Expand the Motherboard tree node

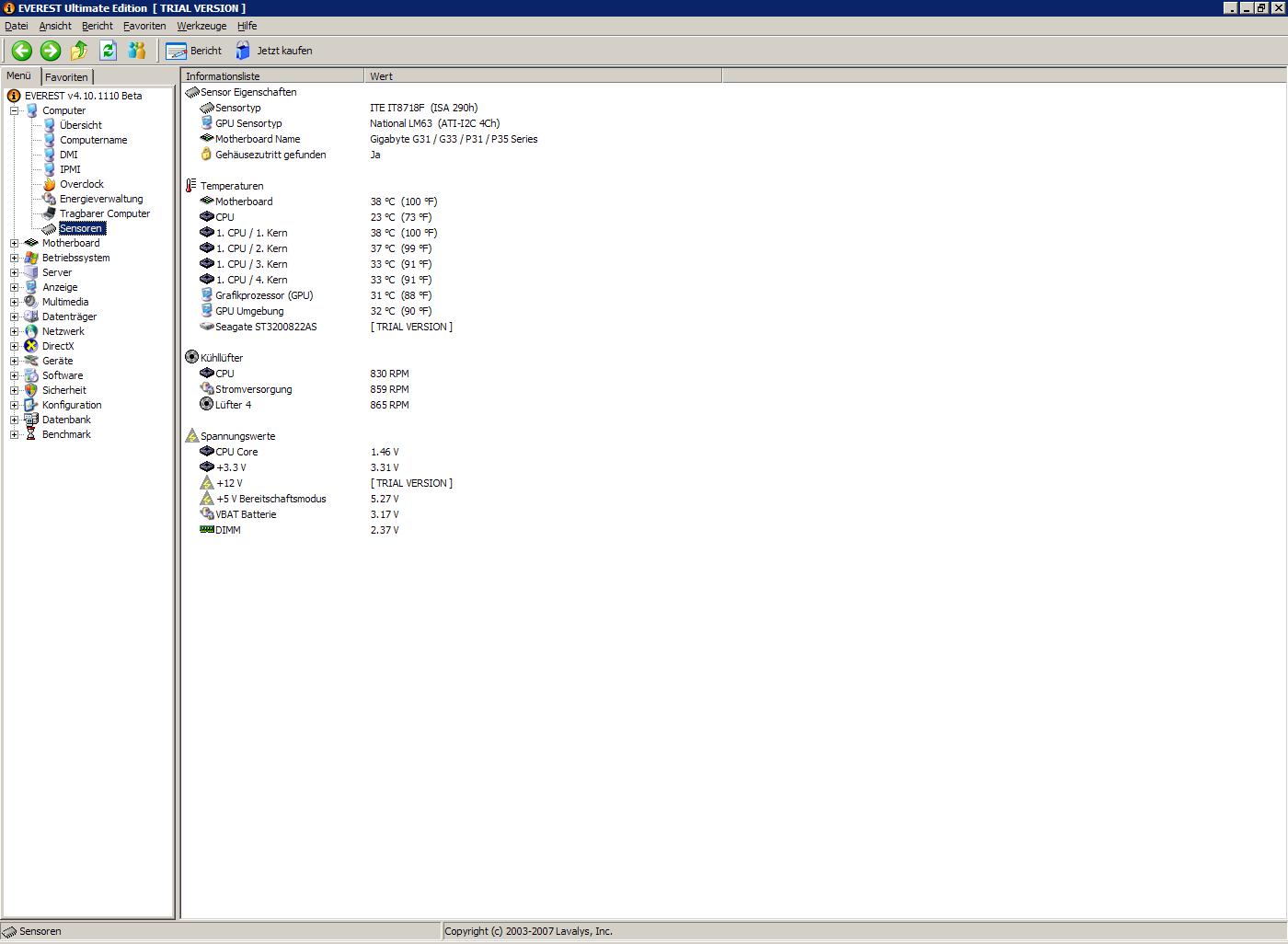pos(15,243)
